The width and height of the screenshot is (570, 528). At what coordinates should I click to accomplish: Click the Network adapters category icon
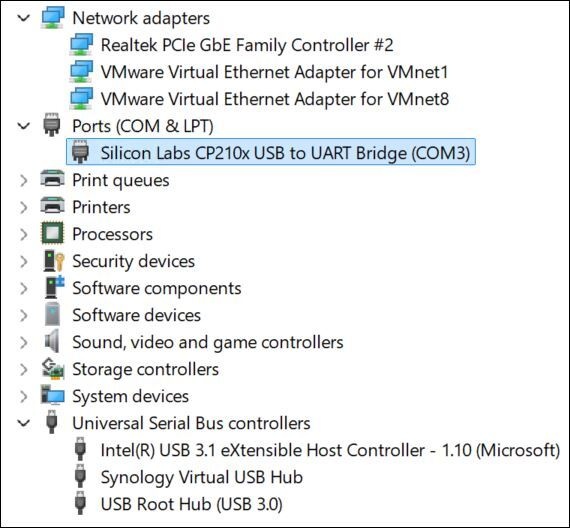[53, 17]
